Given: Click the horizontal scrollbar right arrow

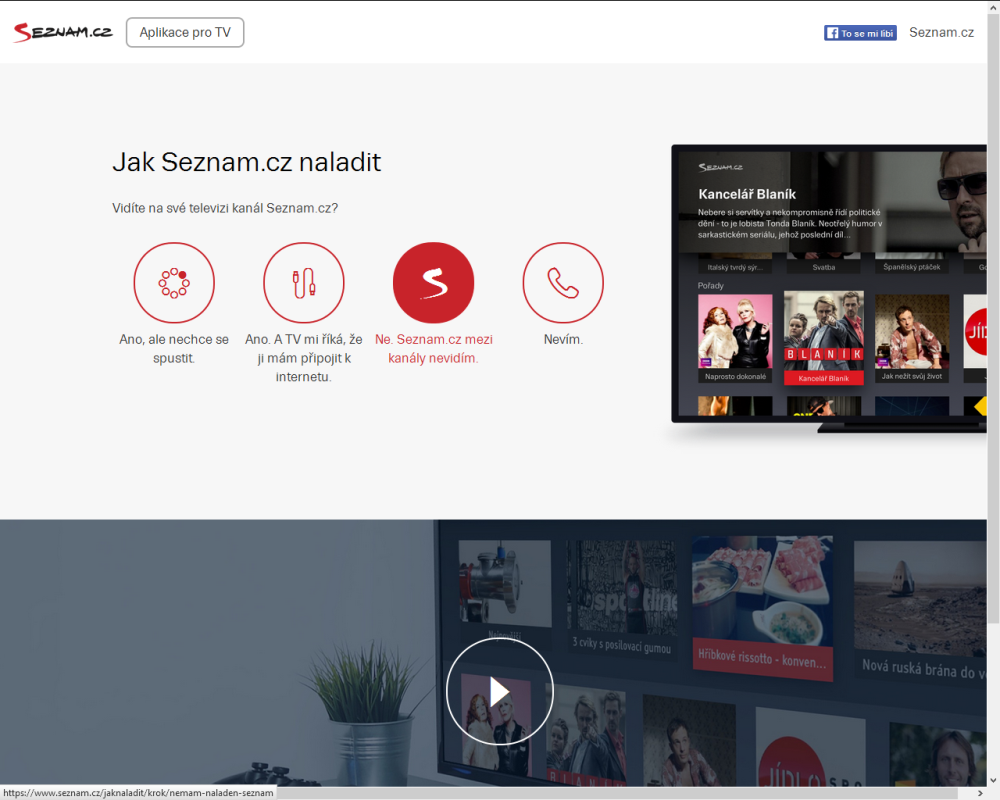Looking at the screenshot, I should pyautogui.click(x=980, y=793).
